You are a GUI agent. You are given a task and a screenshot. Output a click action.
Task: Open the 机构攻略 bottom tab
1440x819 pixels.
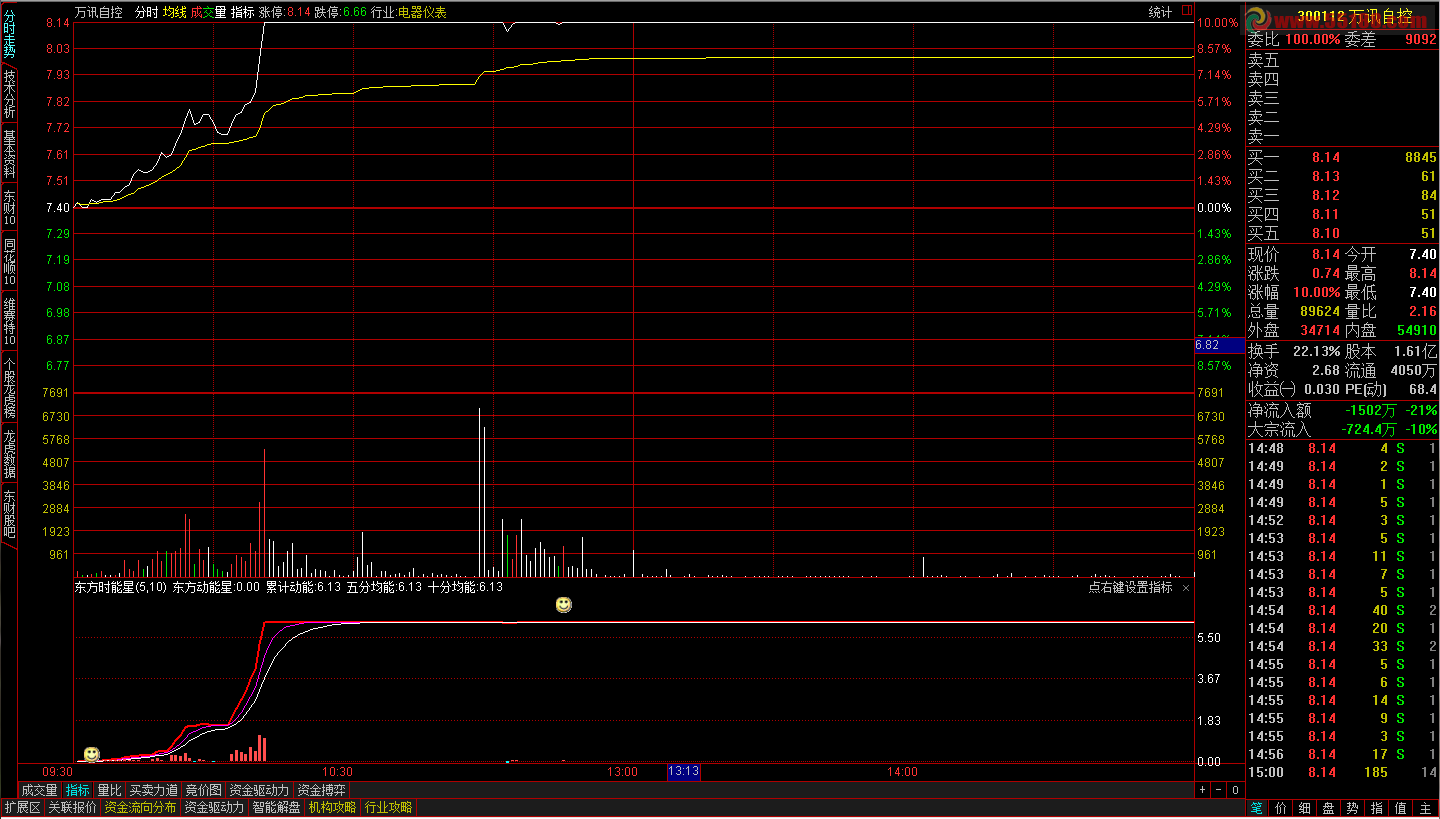(332, 808)
